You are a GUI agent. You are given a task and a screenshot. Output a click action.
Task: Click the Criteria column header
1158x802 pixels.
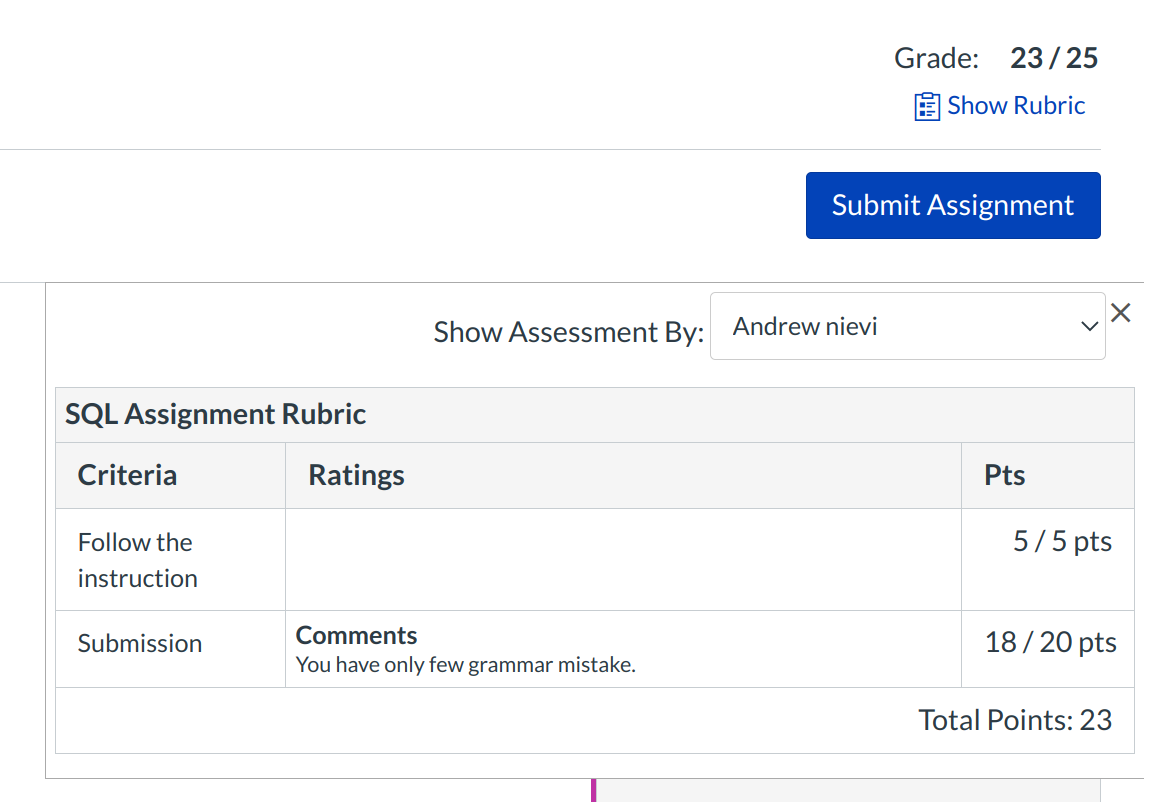coord(127,475)
